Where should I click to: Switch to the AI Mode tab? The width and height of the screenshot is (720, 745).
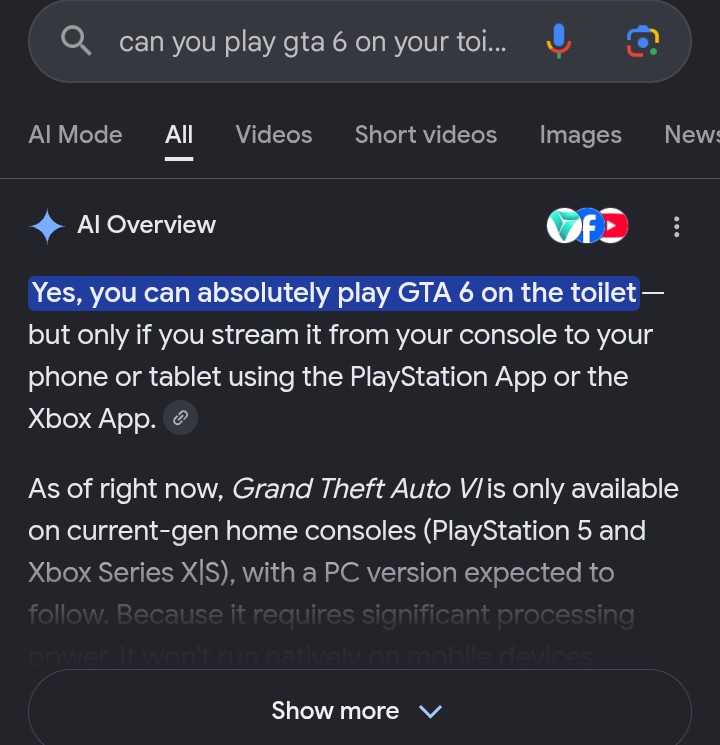[x=75, y=134]
